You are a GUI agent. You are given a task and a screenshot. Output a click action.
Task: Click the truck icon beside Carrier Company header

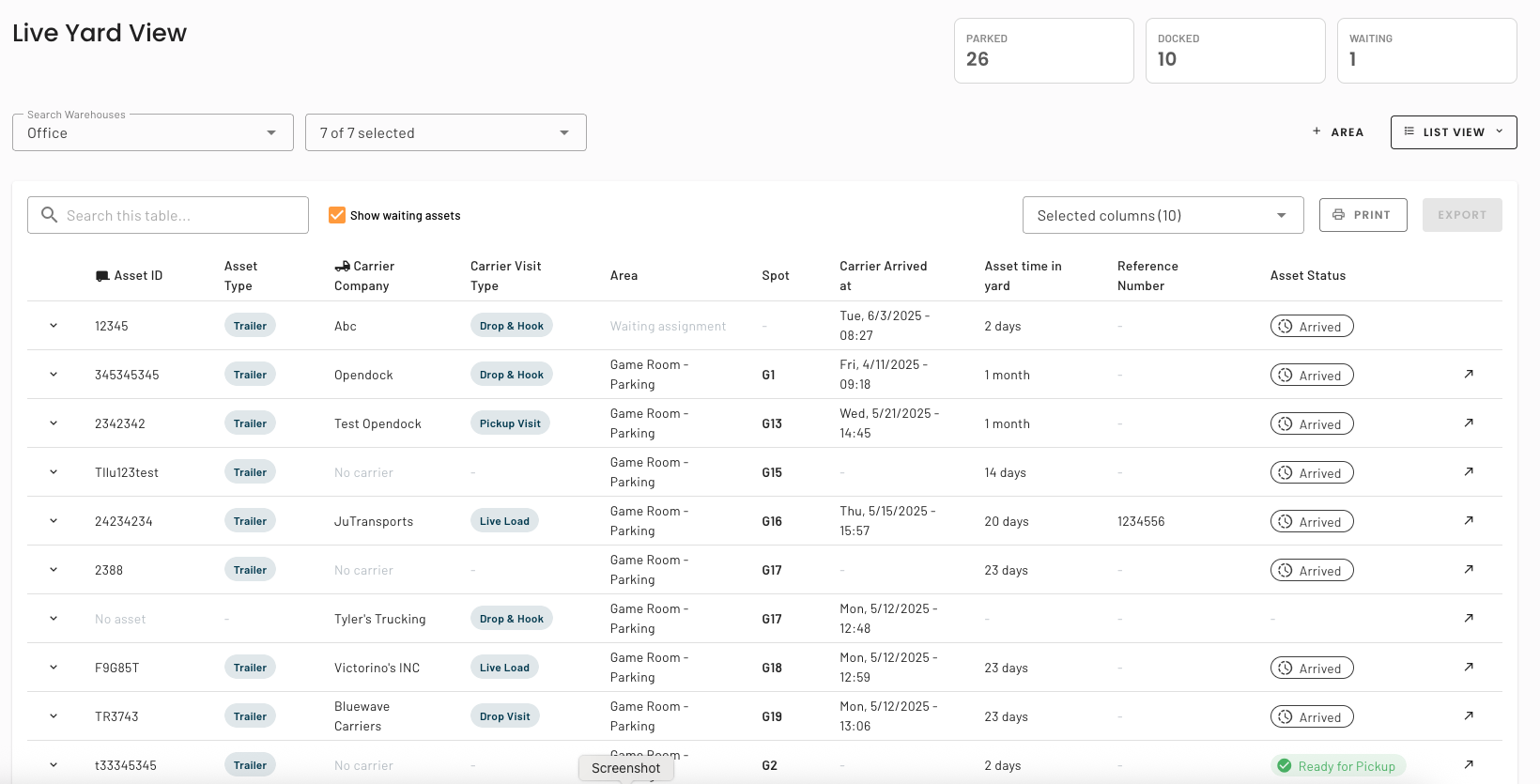pyautogui.click(x=342, y=267)
